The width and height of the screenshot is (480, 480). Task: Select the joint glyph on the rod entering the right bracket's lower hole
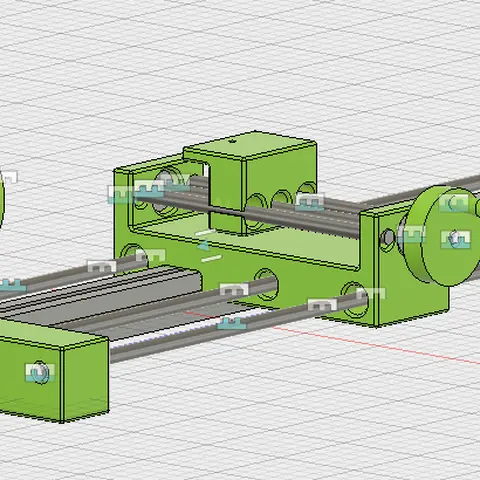pos(322,305)
